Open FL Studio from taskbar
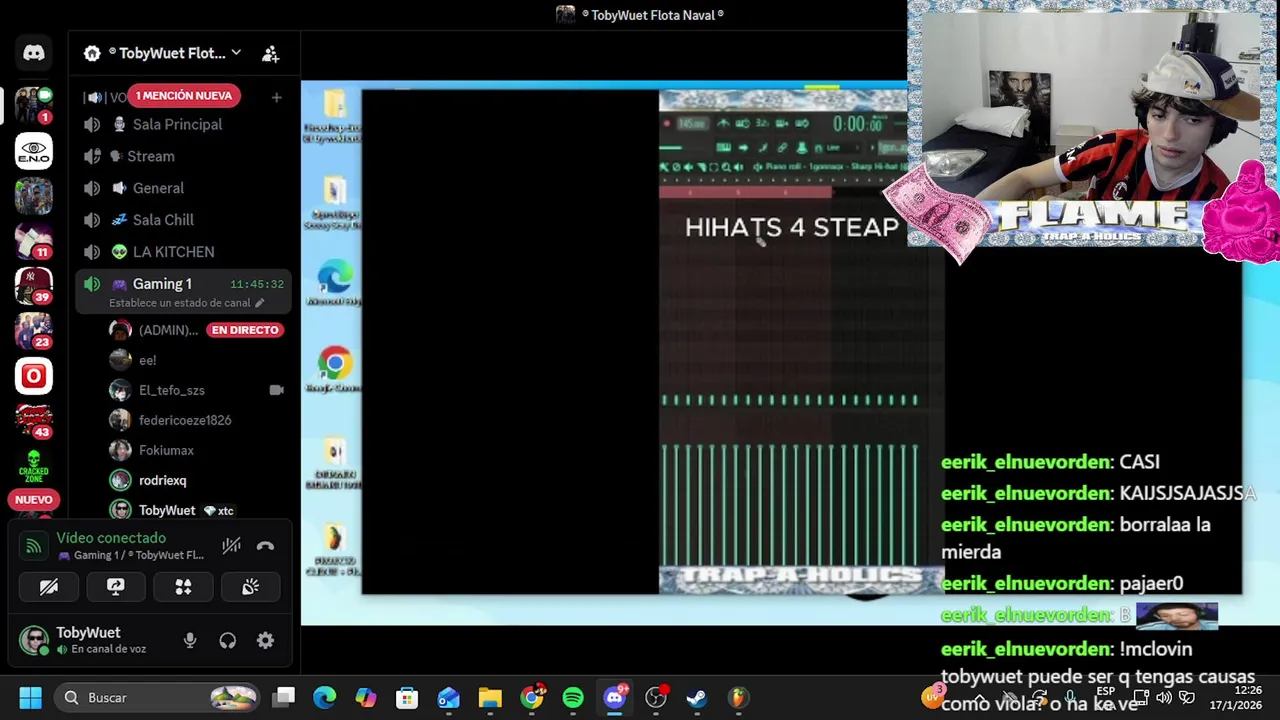Image resolution: width=1280 pixels, height=720 pixels. pos(738,698)
